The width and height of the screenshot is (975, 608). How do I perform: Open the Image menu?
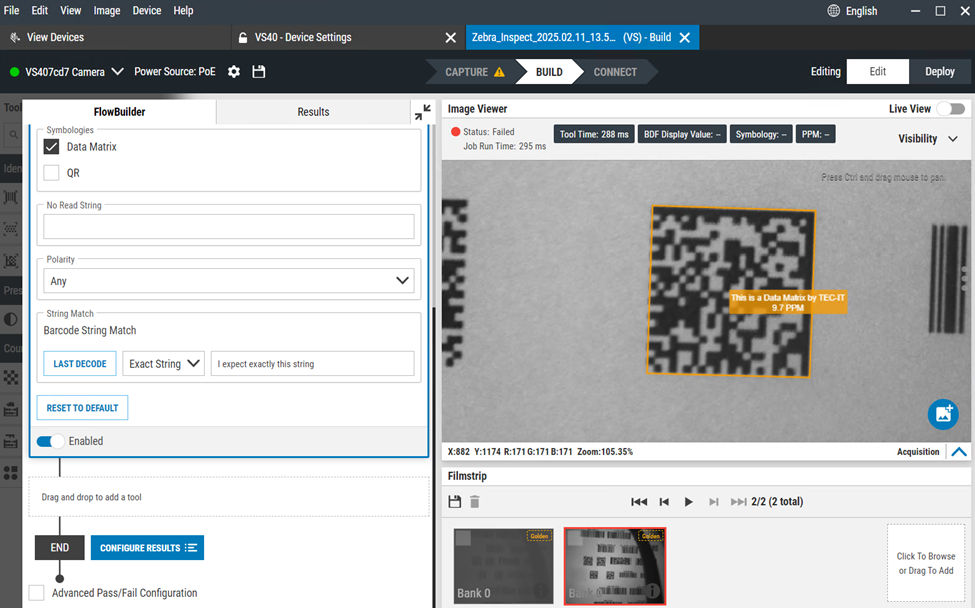pyautogui.click(x=107, y=11)
